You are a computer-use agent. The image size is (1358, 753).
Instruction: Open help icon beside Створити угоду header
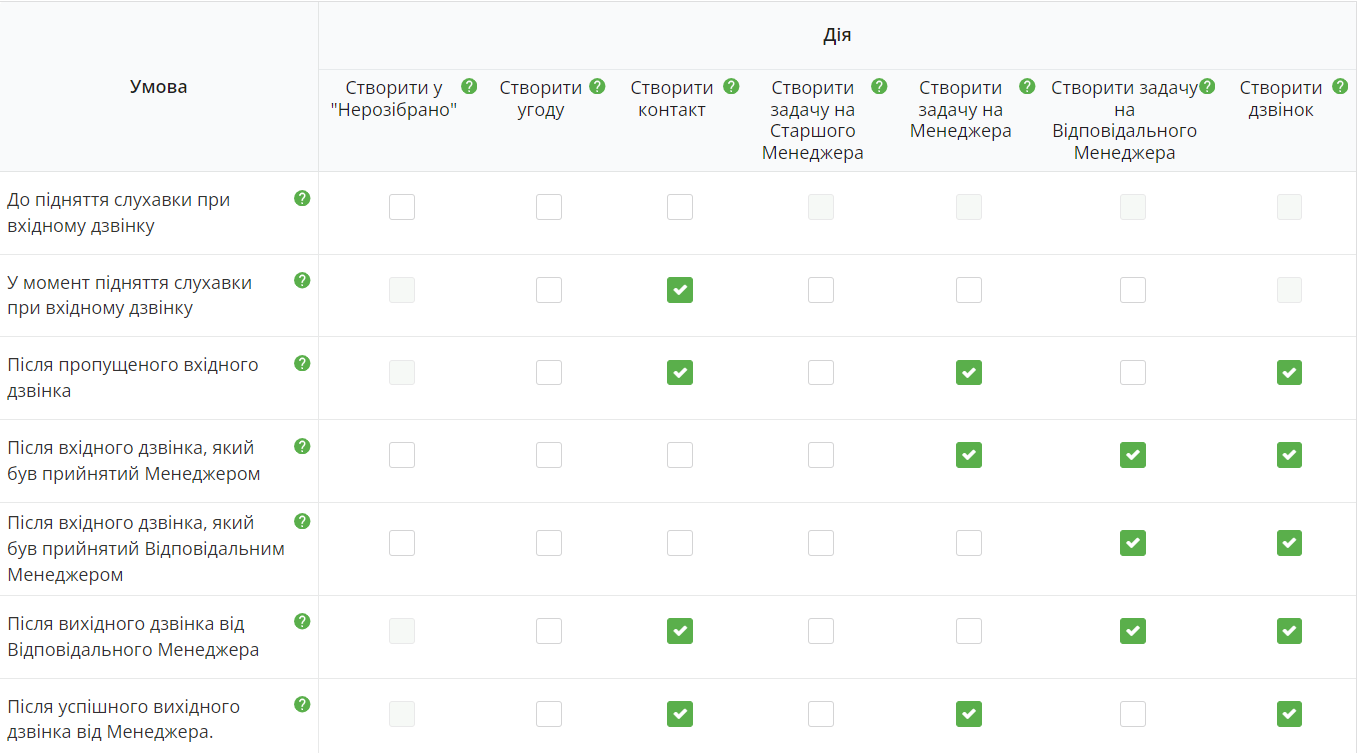click(597, 86)
